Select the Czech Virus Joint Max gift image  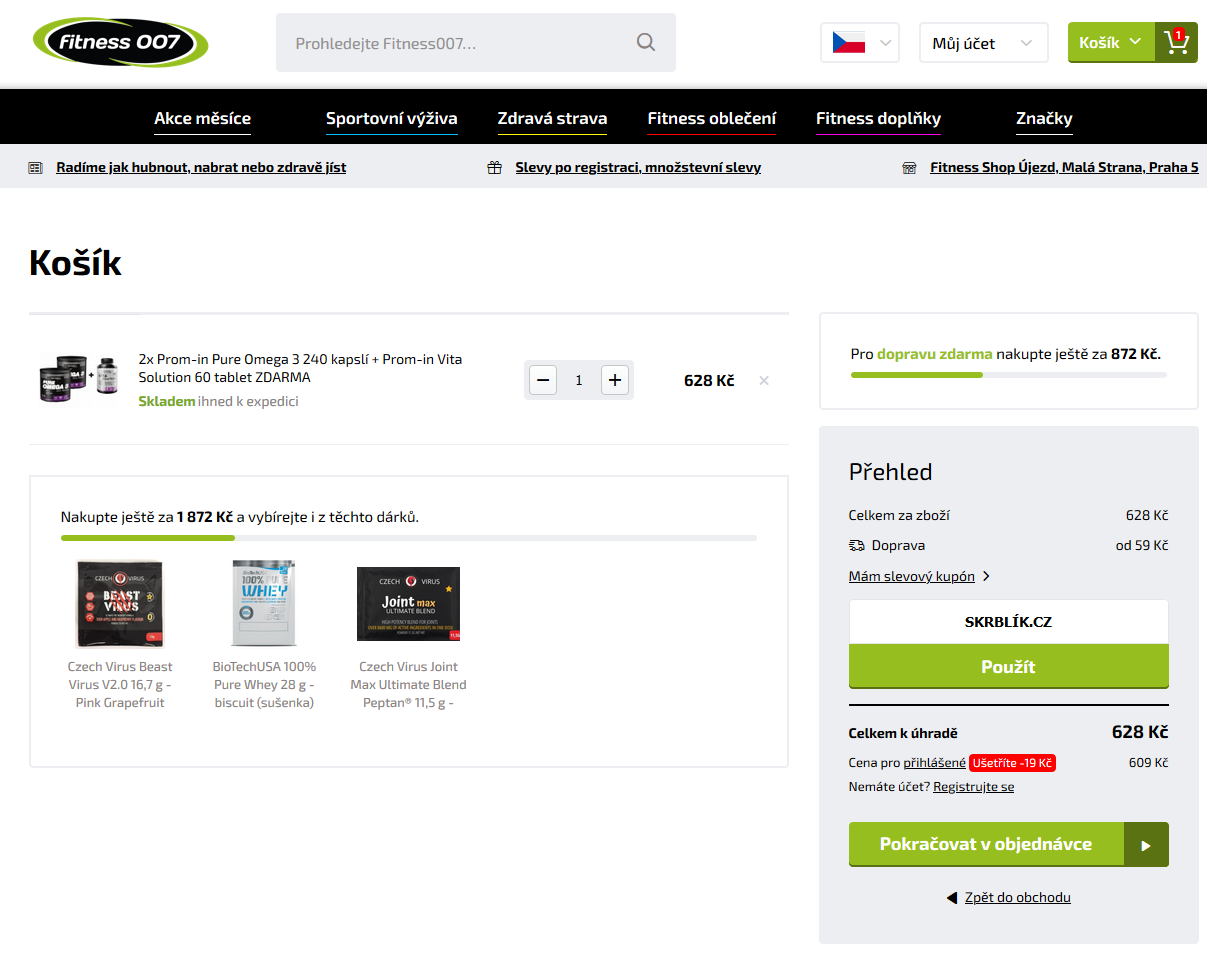point(409,604)
